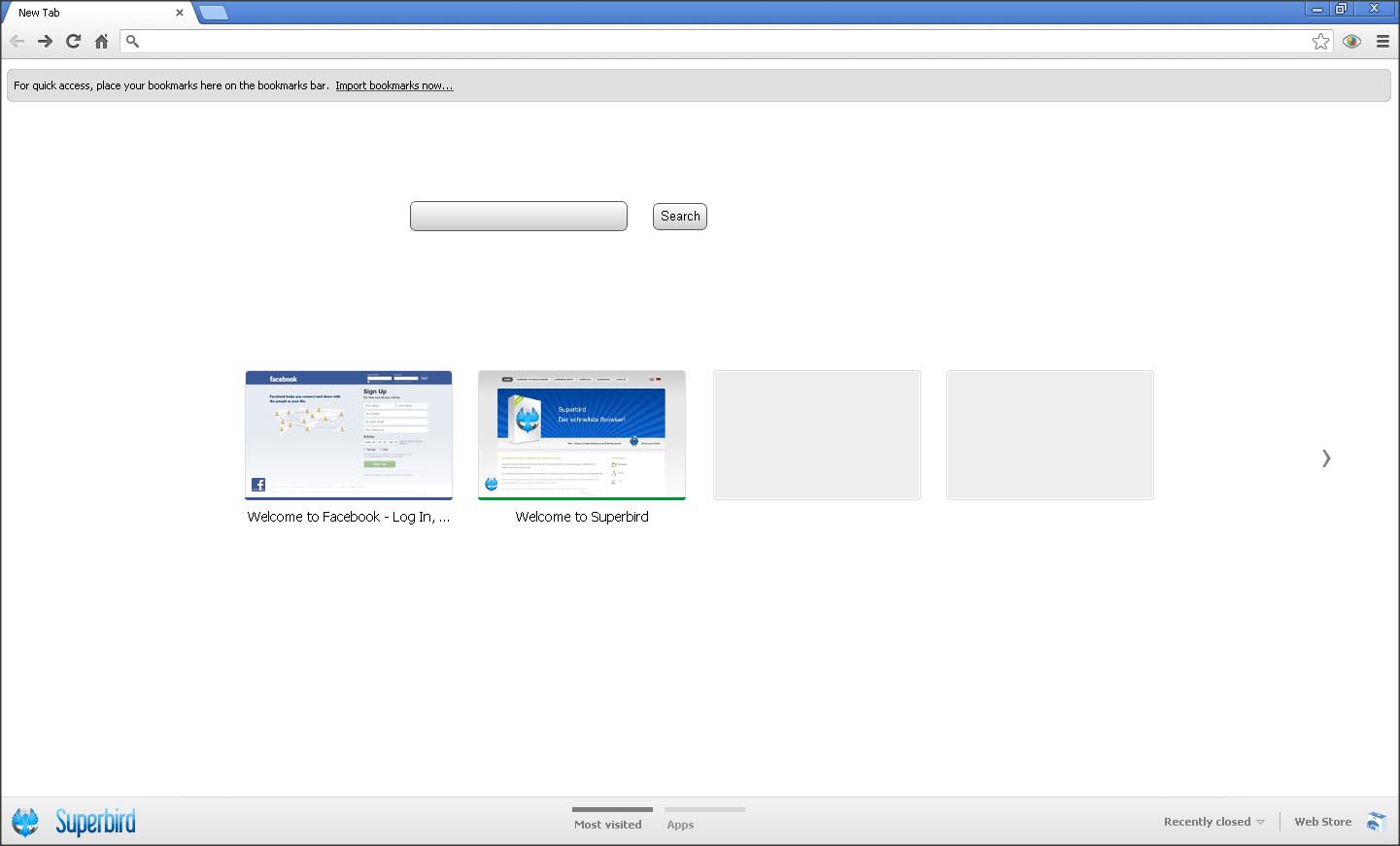Click the Search button
This screenshot has width=1400, height=846.
pos(680,216)
